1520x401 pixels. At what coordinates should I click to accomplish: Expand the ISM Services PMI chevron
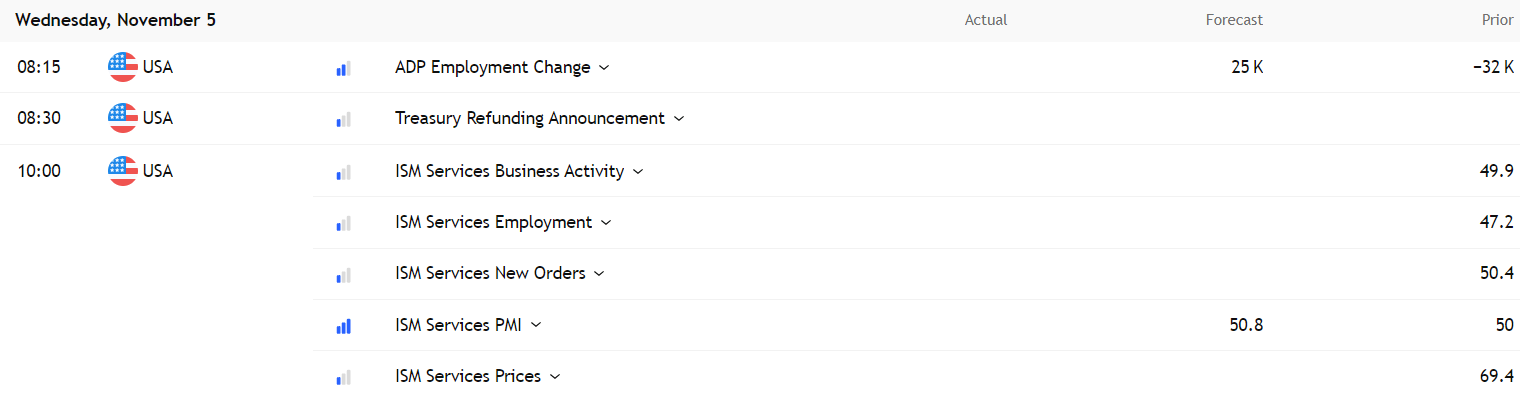tap(536, 325)
